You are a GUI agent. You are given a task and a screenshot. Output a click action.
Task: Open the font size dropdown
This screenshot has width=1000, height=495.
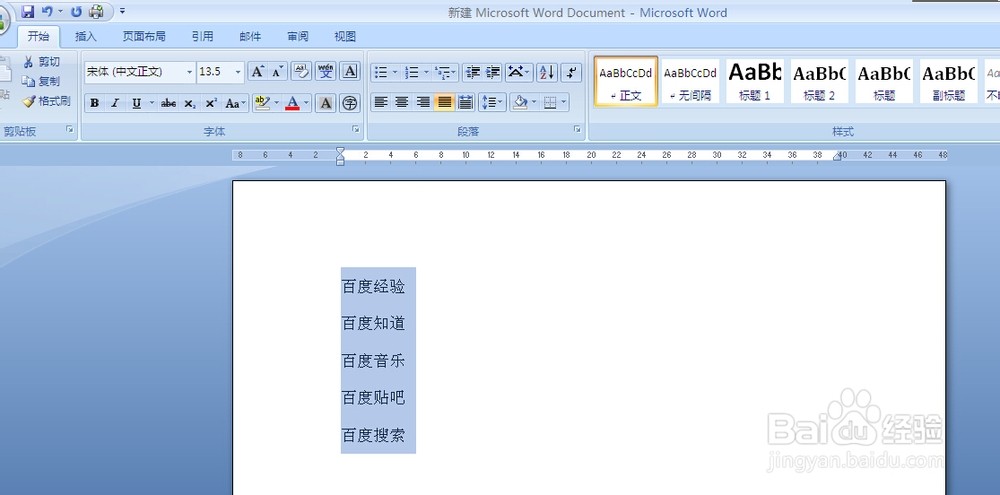coord(239,72)
